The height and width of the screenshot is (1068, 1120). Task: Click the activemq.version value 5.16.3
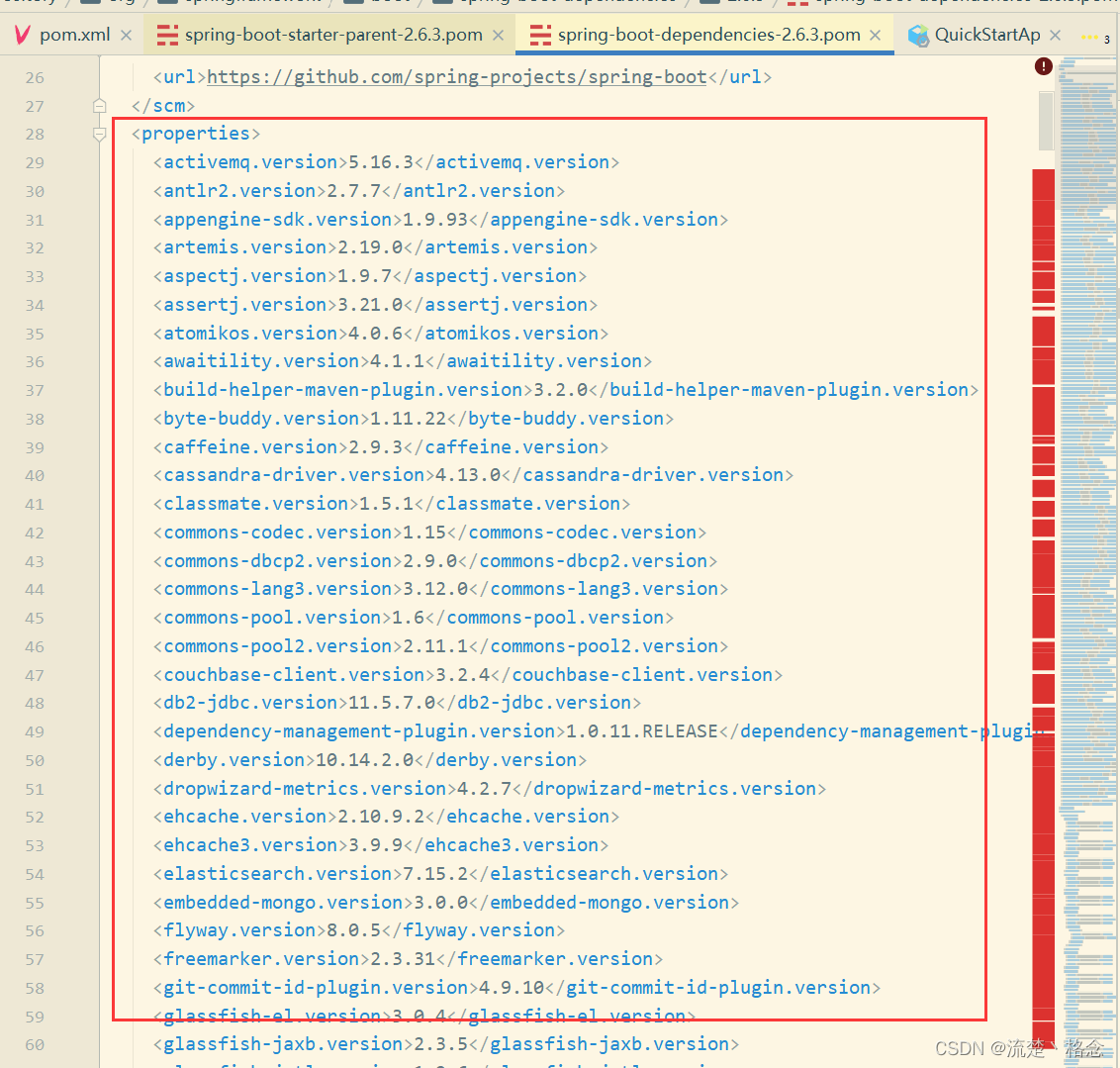(x=381, y=162)
